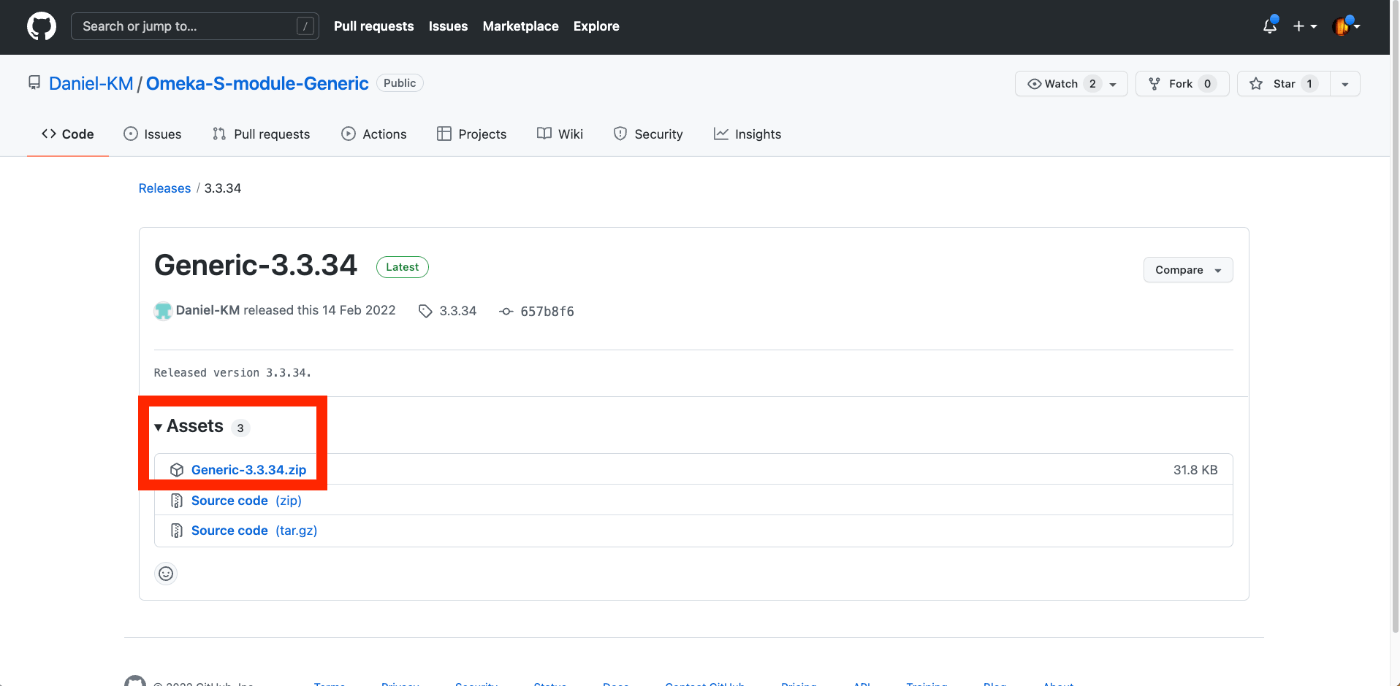1400x686 pixels.
Task: Click the Latest release badge
Action: [x=402, y=267]
